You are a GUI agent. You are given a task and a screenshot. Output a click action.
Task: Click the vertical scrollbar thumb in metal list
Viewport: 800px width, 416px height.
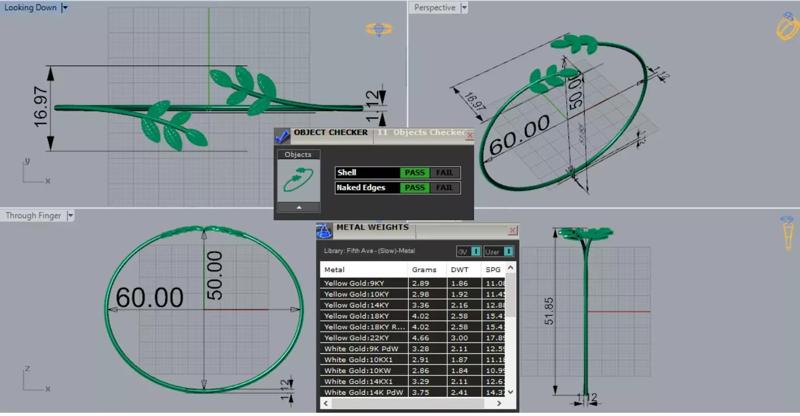pos(510,295)
